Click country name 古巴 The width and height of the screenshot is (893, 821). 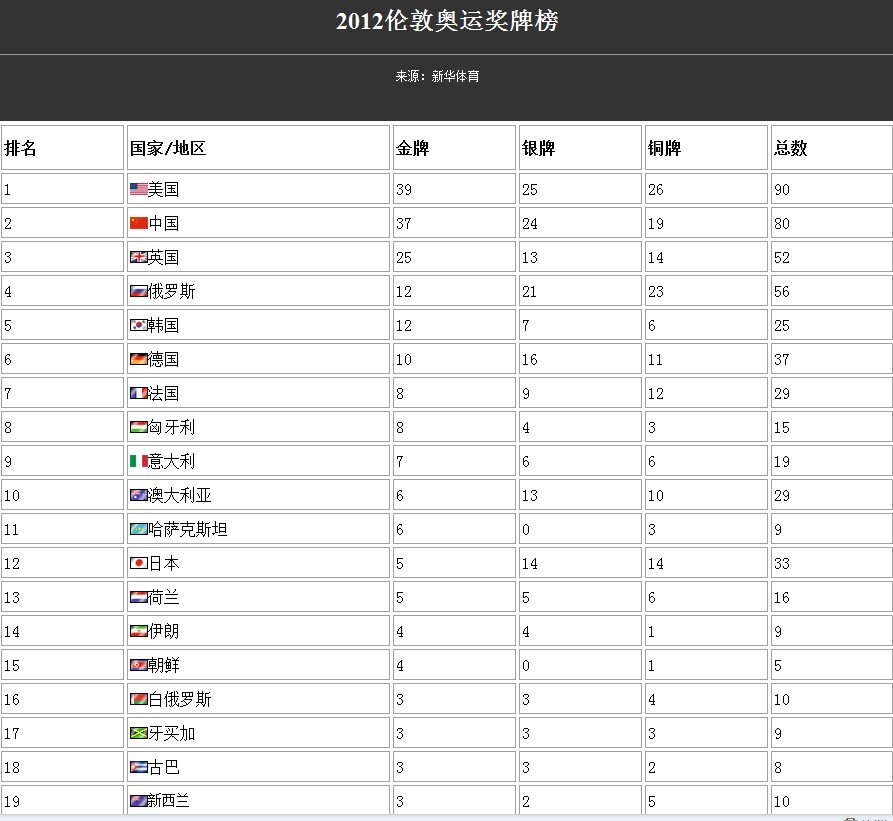click(163, 767)
